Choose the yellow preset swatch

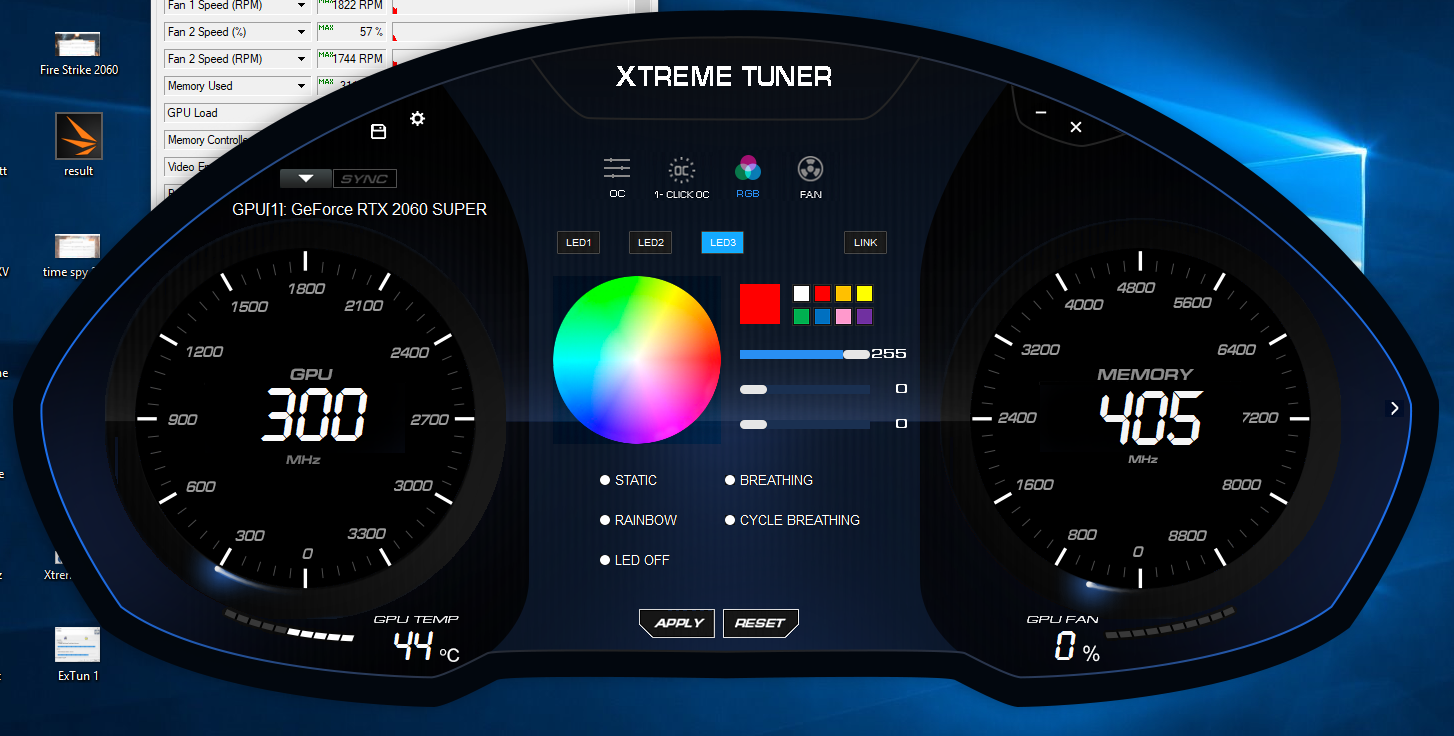(864, 293)
